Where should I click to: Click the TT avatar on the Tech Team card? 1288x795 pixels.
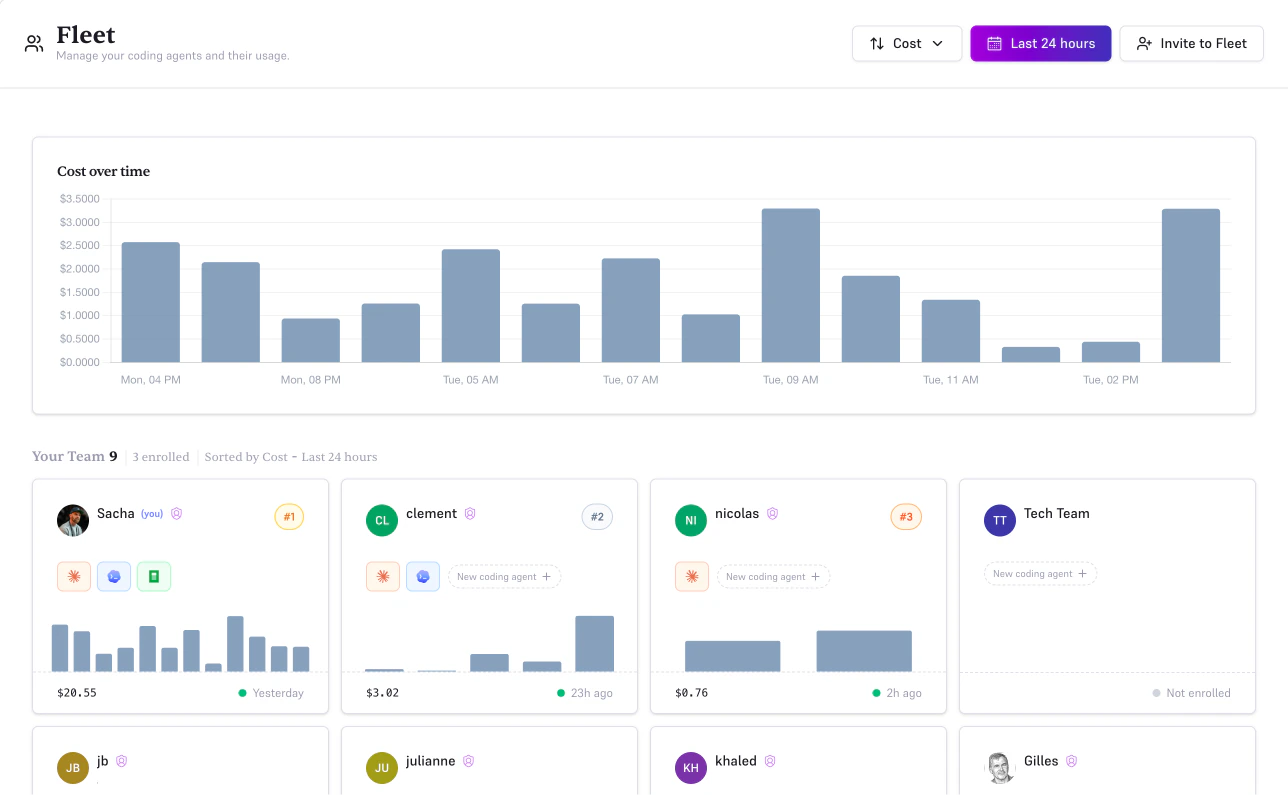pos(999,520)
